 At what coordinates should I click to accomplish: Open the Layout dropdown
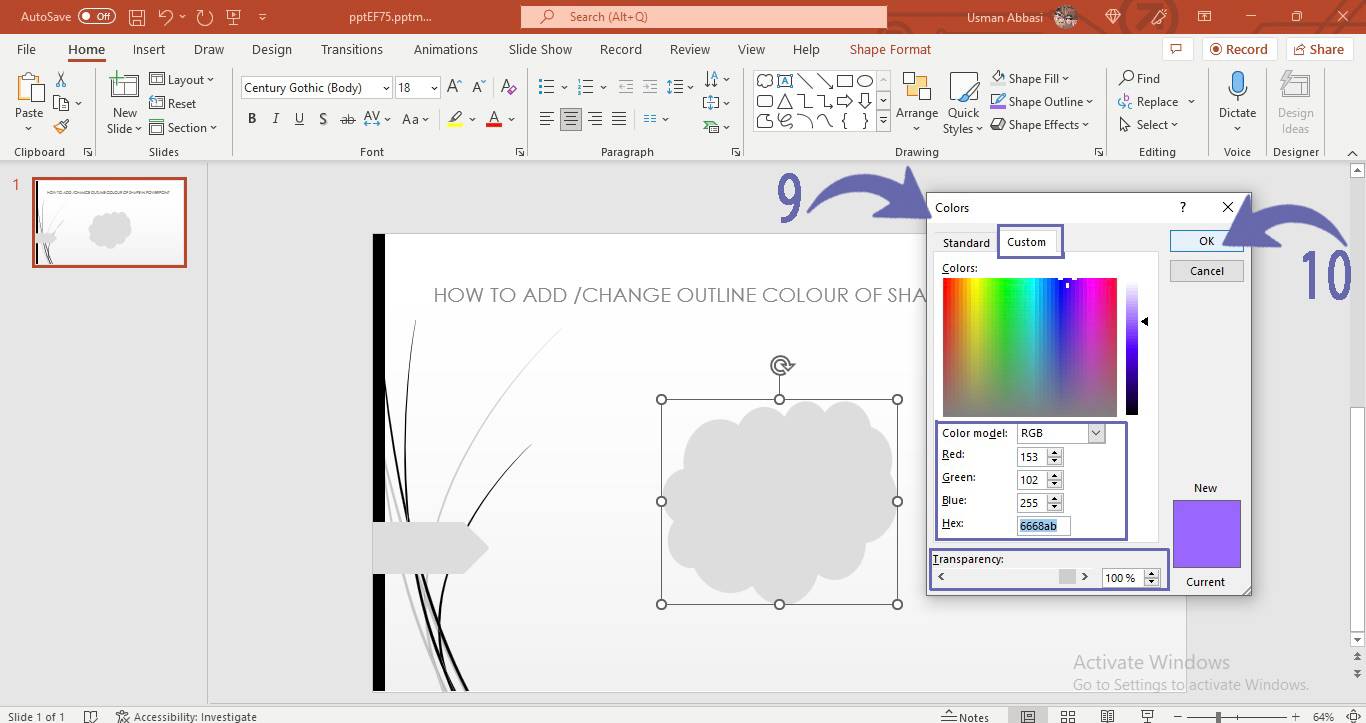click(182, 80)
